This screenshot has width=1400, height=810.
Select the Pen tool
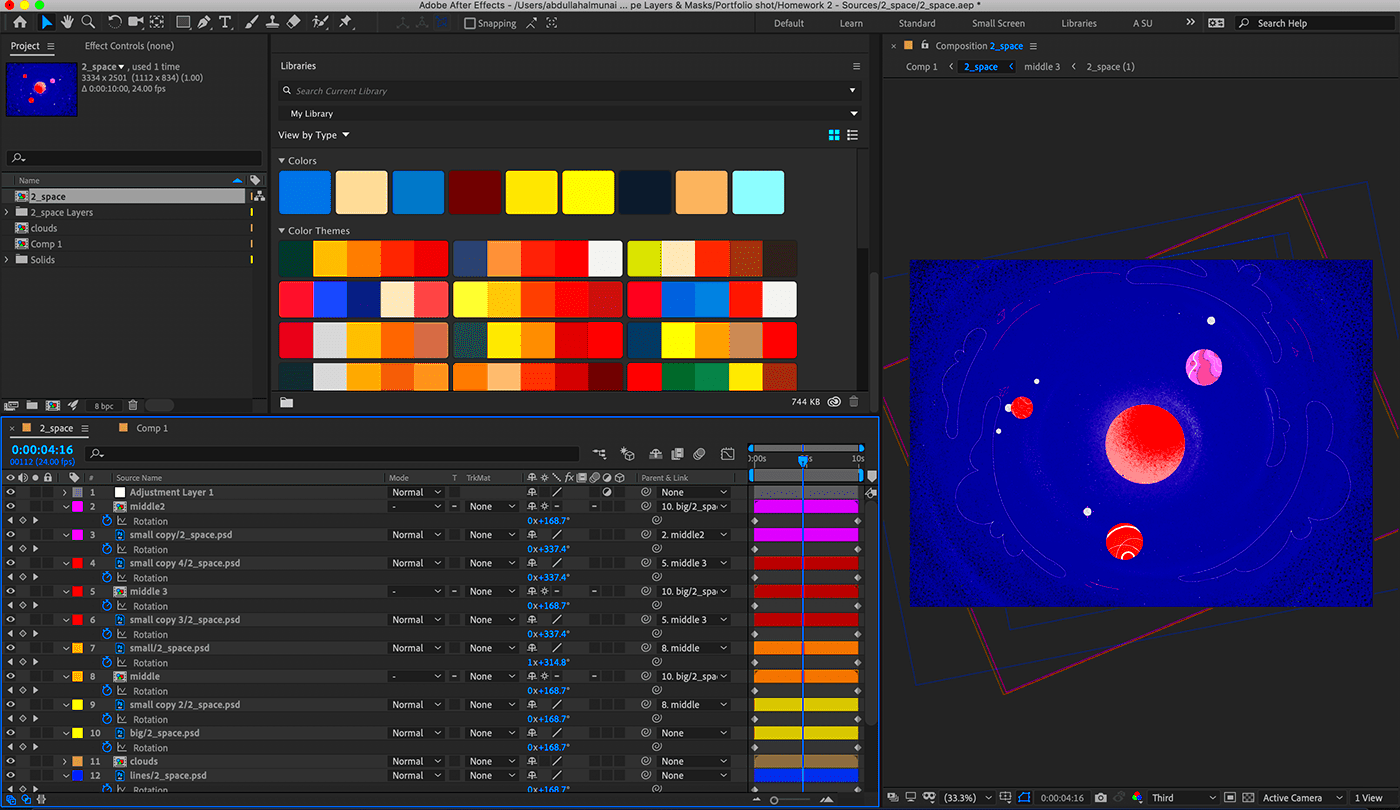point(204,22)
